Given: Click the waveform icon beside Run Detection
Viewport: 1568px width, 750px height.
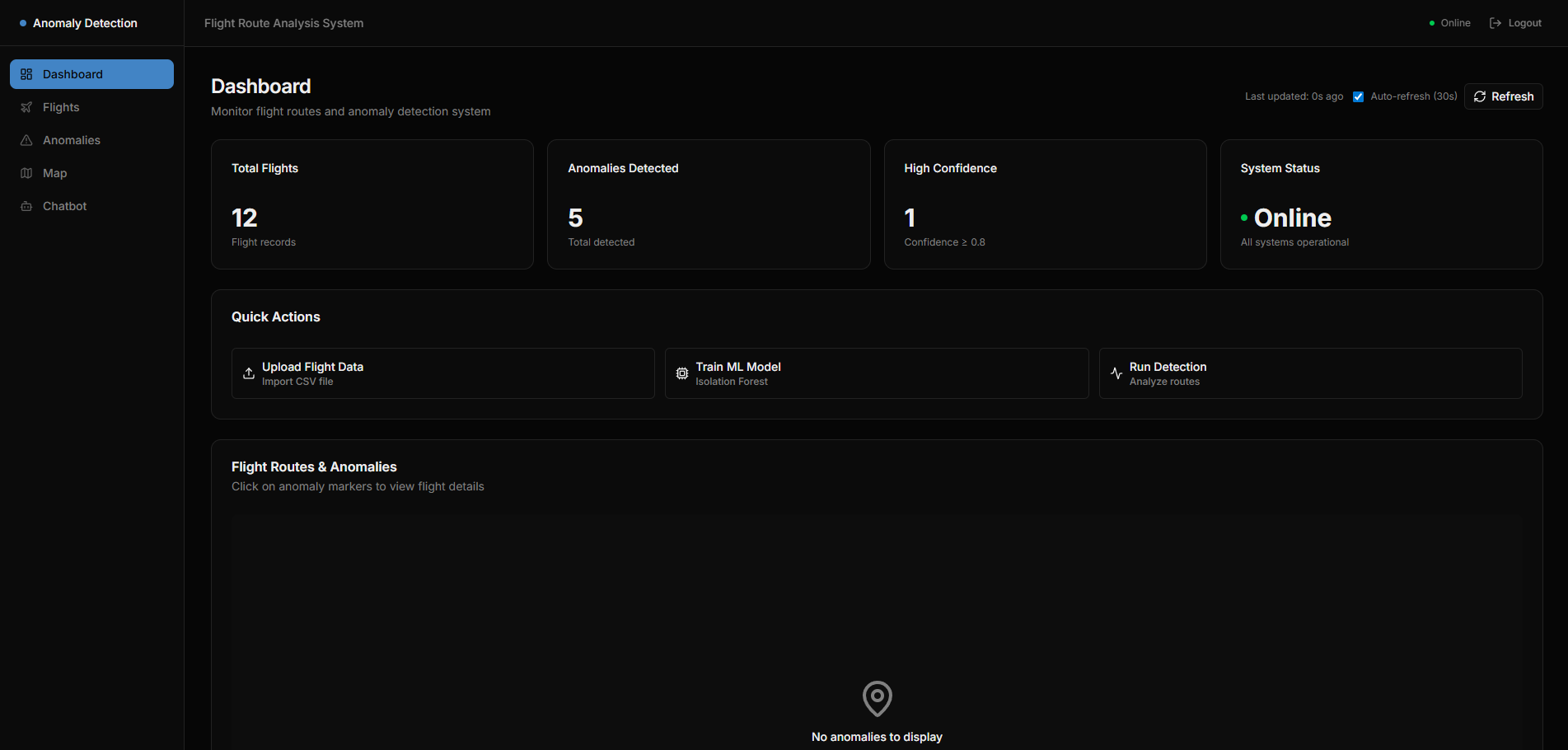Looking at the screenshot, I should [x=1115, y=373].
